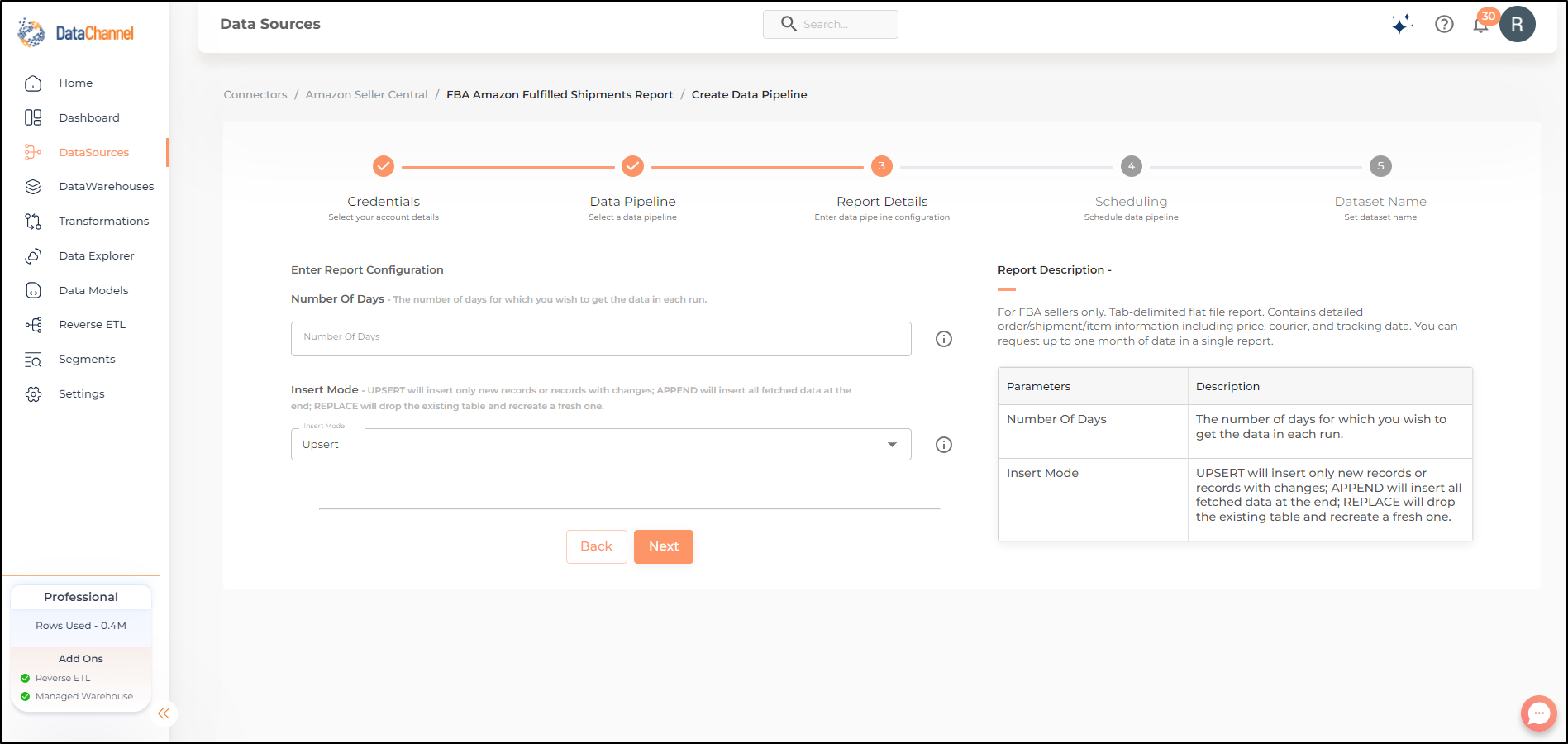The width and height of the screenshot is (1568, 744).
Task: Click the Scheduling step label
Action: 1132,202
